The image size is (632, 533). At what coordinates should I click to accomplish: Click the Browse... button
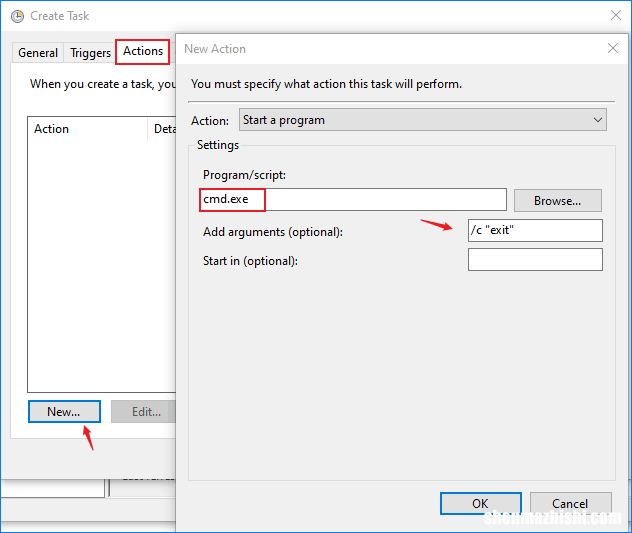tap(557, 200)
